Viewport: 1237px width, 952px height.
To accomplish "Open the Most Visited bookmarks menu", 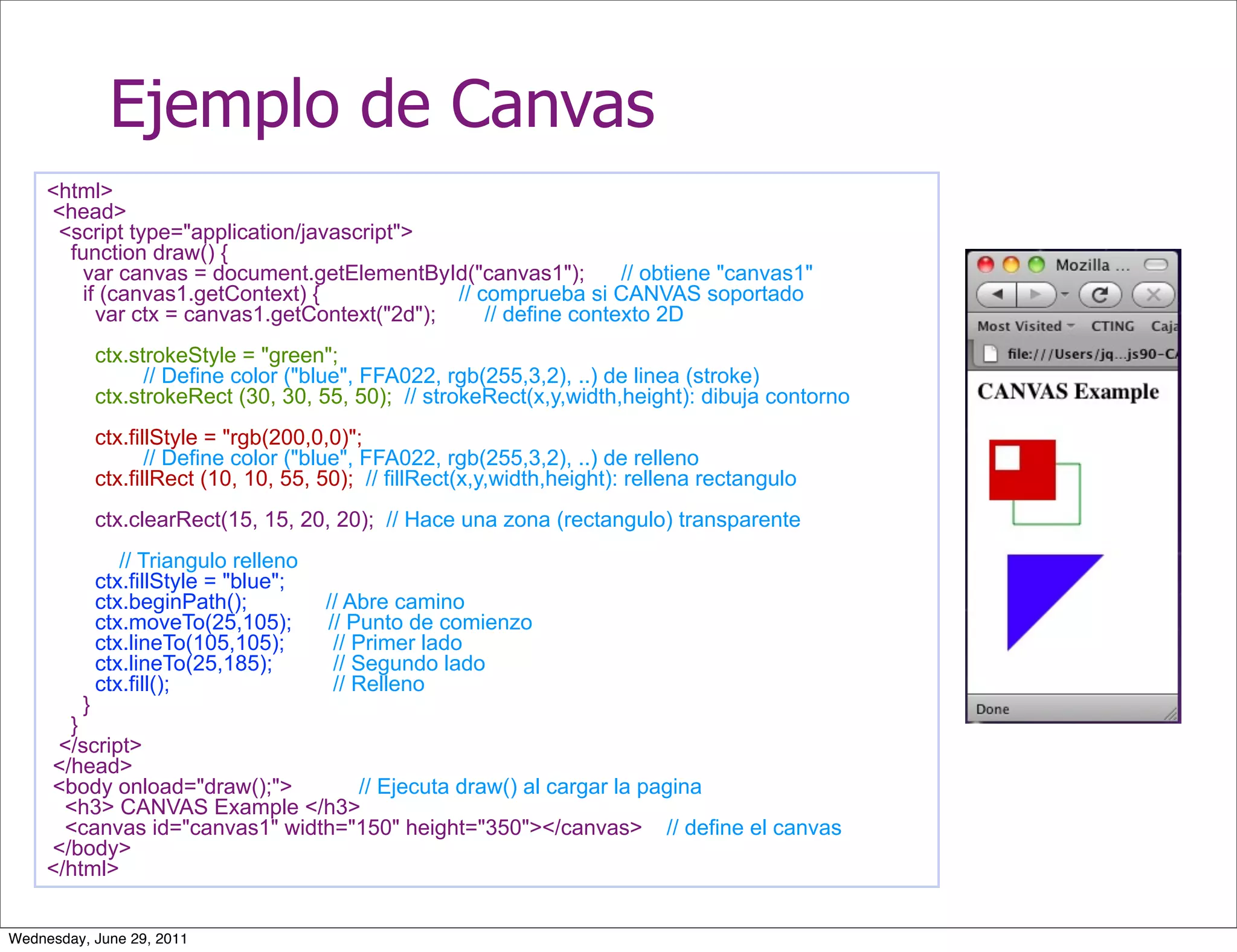I will [x=1026, y=326].
